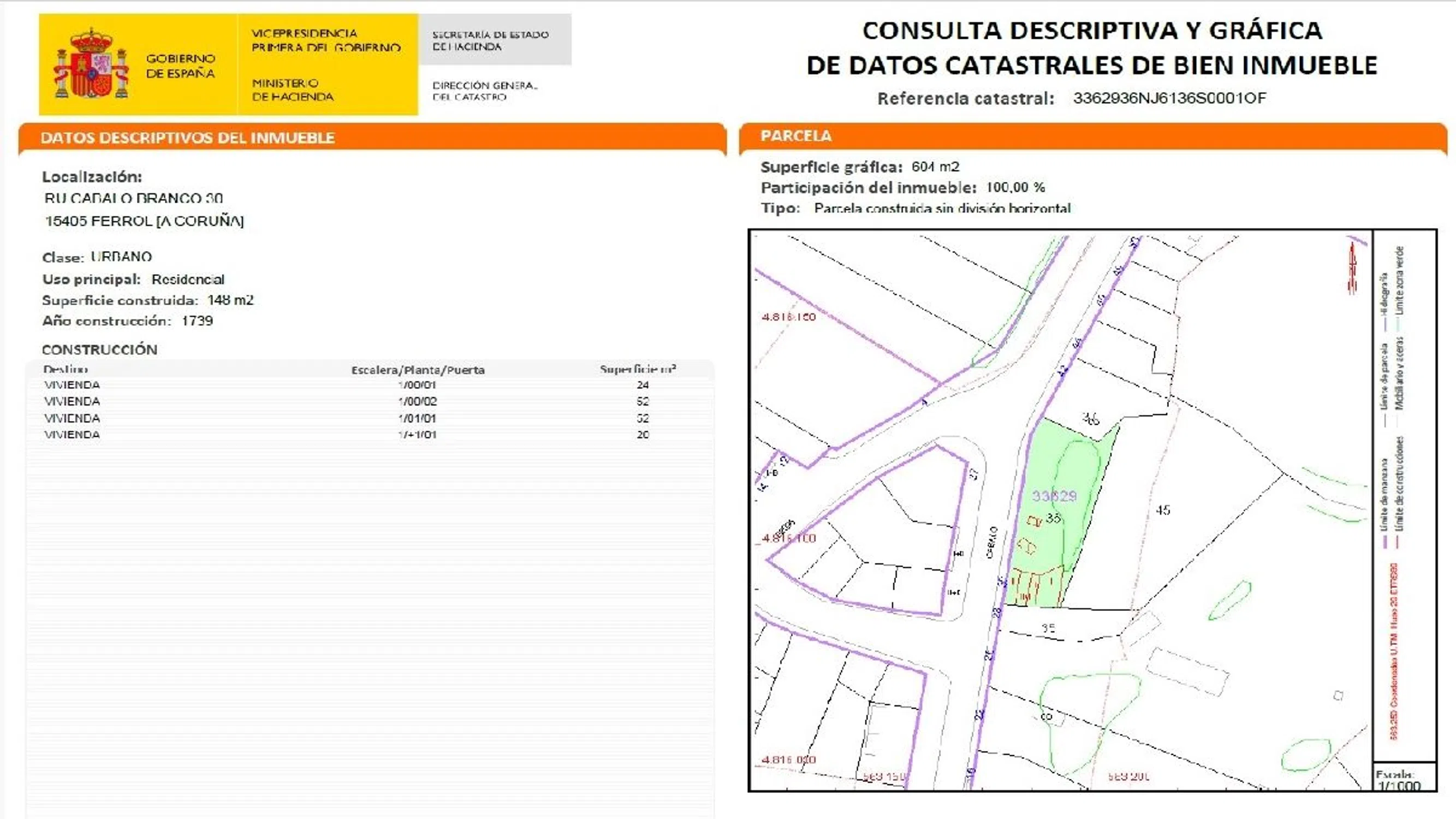Select the Parcela section header
This screenshot has width=1456, height=819.
796,135
